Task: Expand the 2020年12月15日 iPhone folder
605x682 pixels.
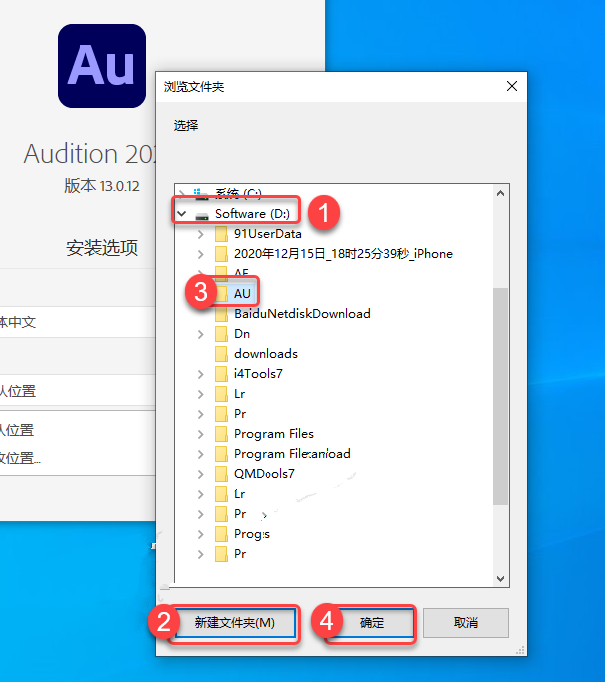Action: point(201,254)
